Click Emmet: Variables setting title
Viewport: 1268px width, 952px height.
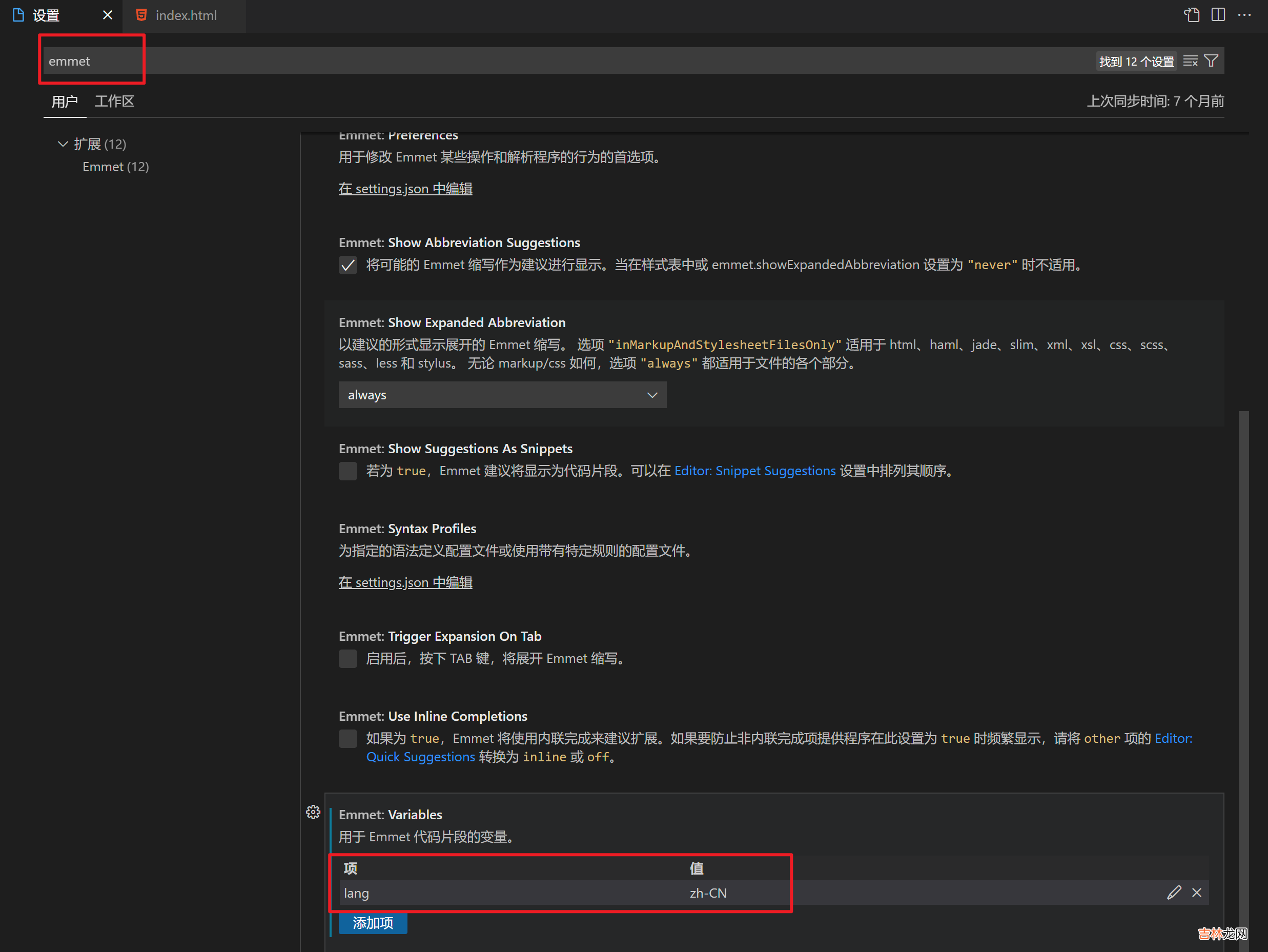pyautogui.click(x=391, y=815)
